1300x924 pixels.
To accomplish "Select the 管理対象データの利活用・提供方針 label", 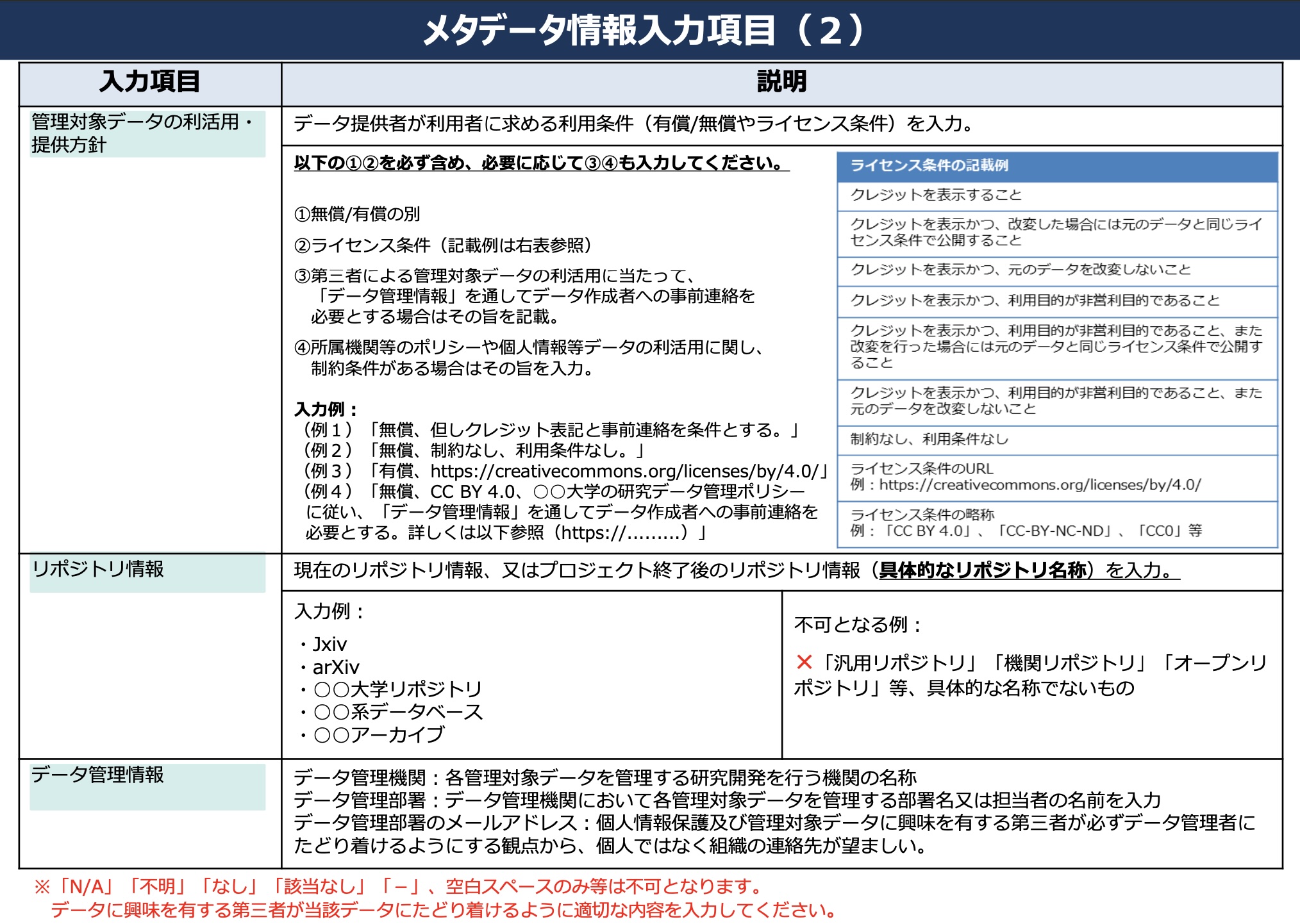I will click(x=147, y=133).
